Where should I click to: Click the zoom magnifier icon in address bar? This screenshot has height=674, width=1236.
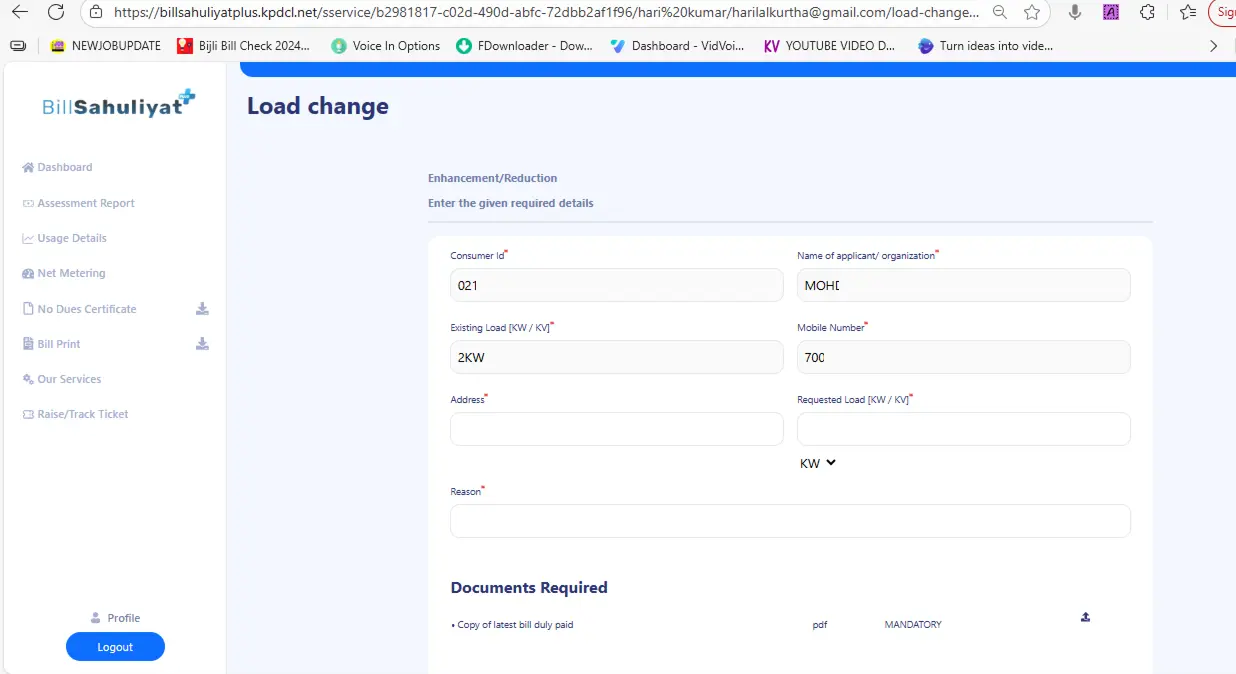click(x=1000, y=12)
